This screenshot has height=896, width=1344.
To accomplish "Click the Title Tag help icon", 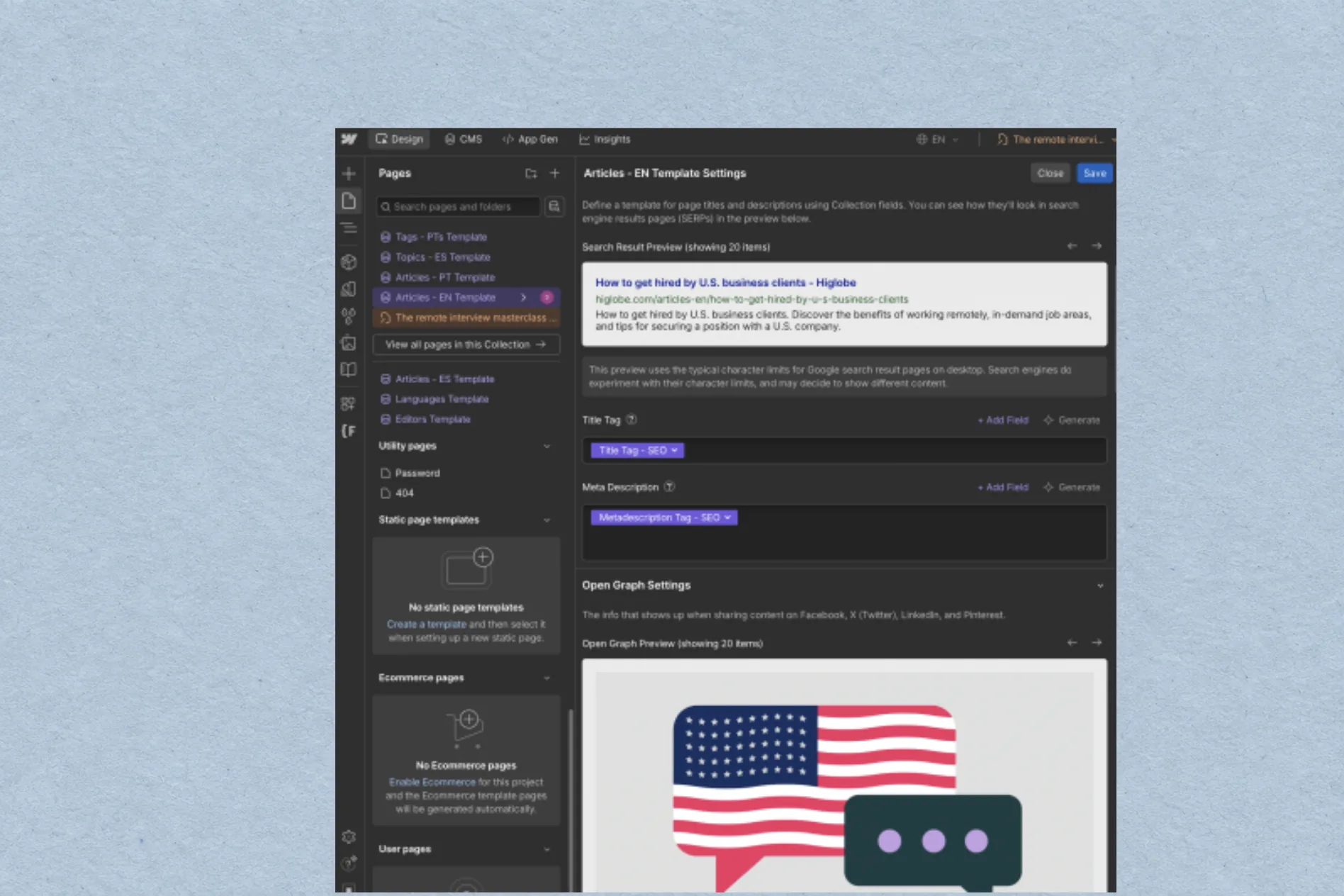I will coord(632,420).
